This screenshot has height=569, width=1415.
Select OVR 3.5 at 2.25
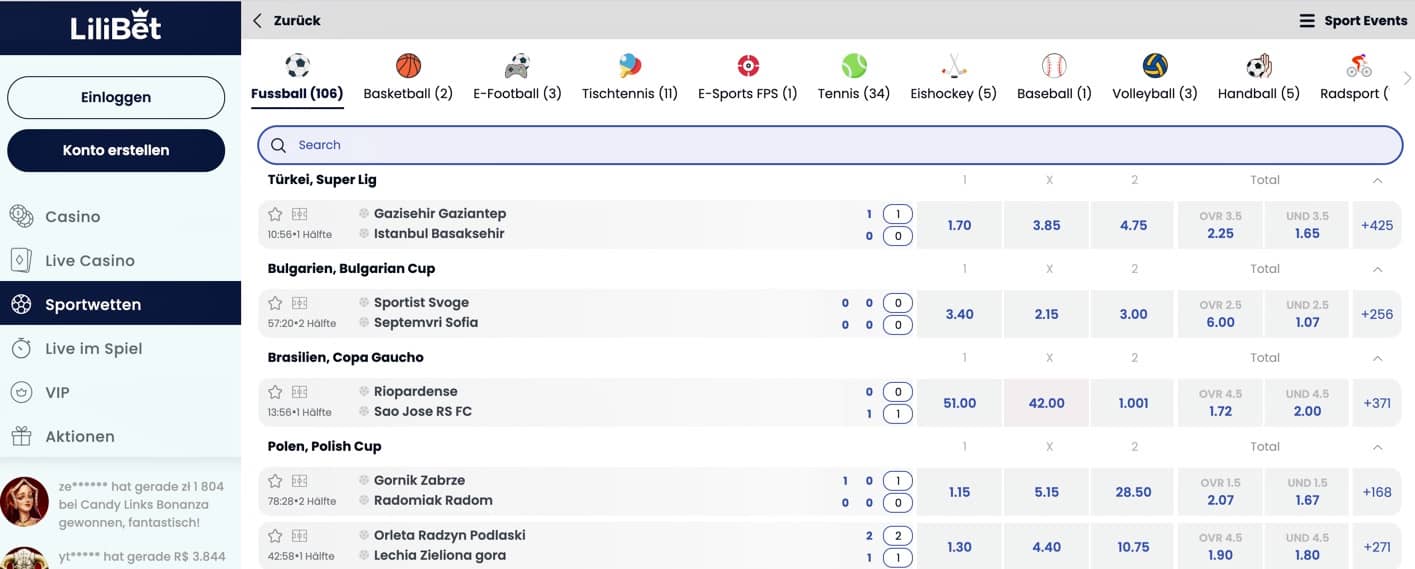[x=1220, y=225]
